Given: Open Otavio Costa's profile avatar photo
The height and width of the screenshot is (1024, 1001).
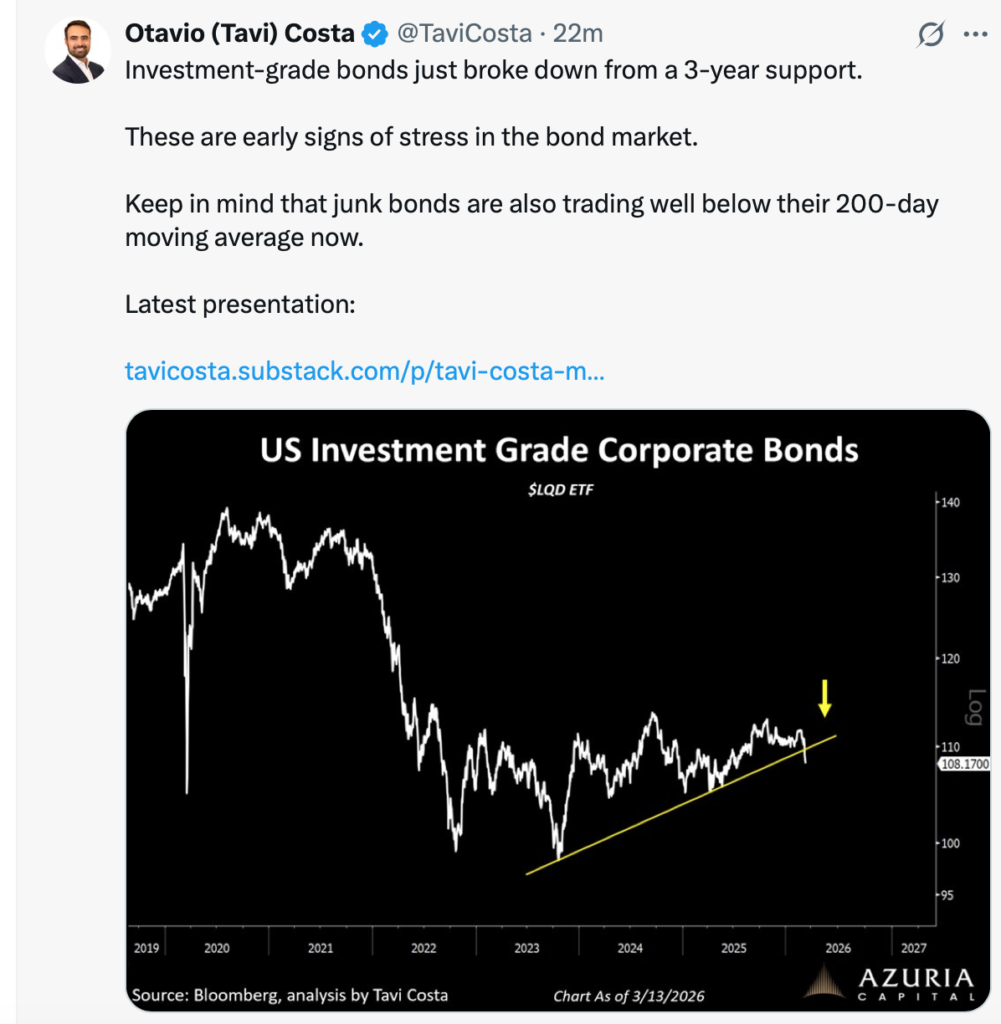Looking at the screenshot, I should pyautogui.click(x=80, y=52).
